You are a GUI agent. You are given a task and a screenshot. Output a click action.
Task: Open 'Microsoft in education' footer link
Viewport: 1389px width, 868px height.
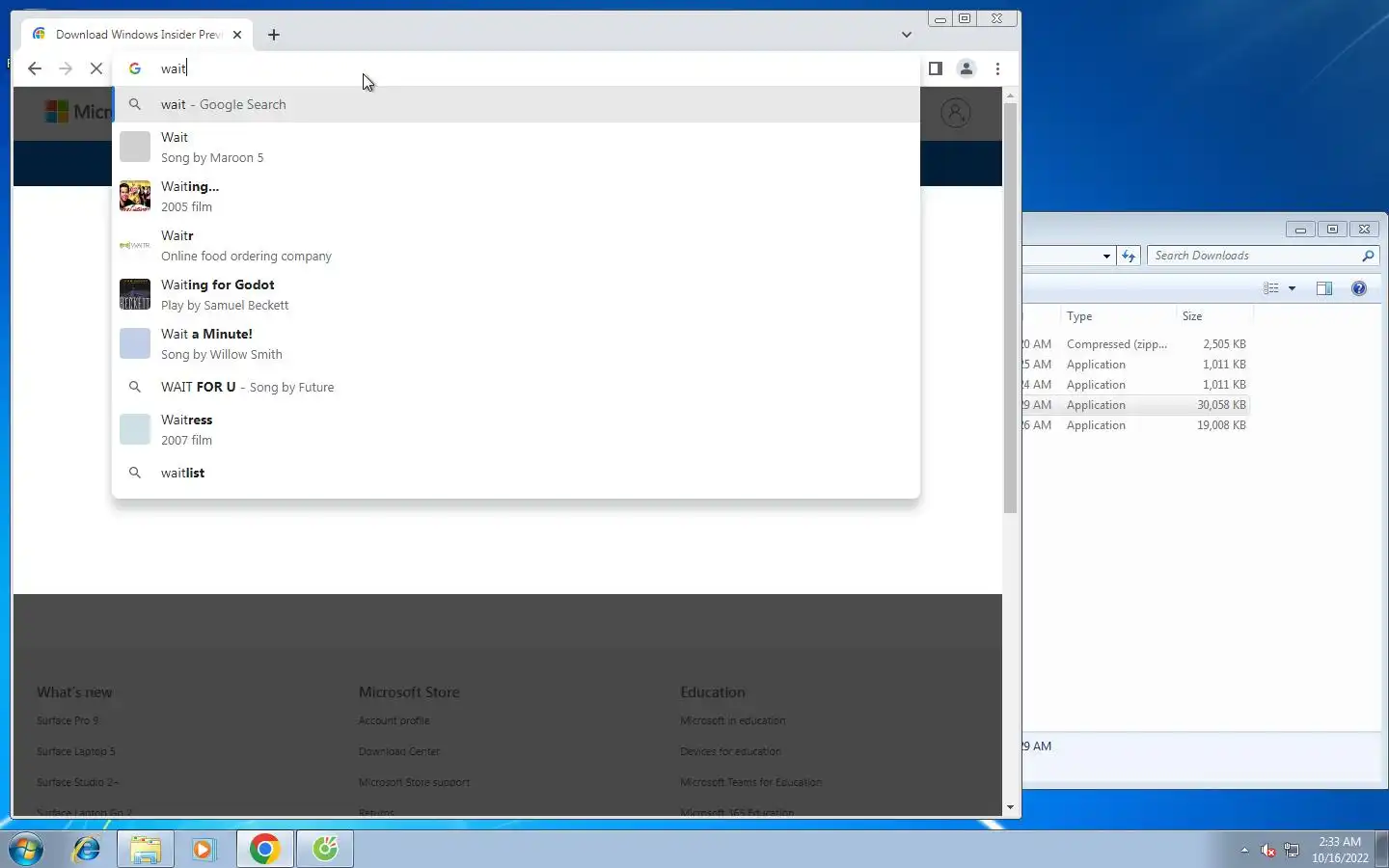[x=732, y=720]
